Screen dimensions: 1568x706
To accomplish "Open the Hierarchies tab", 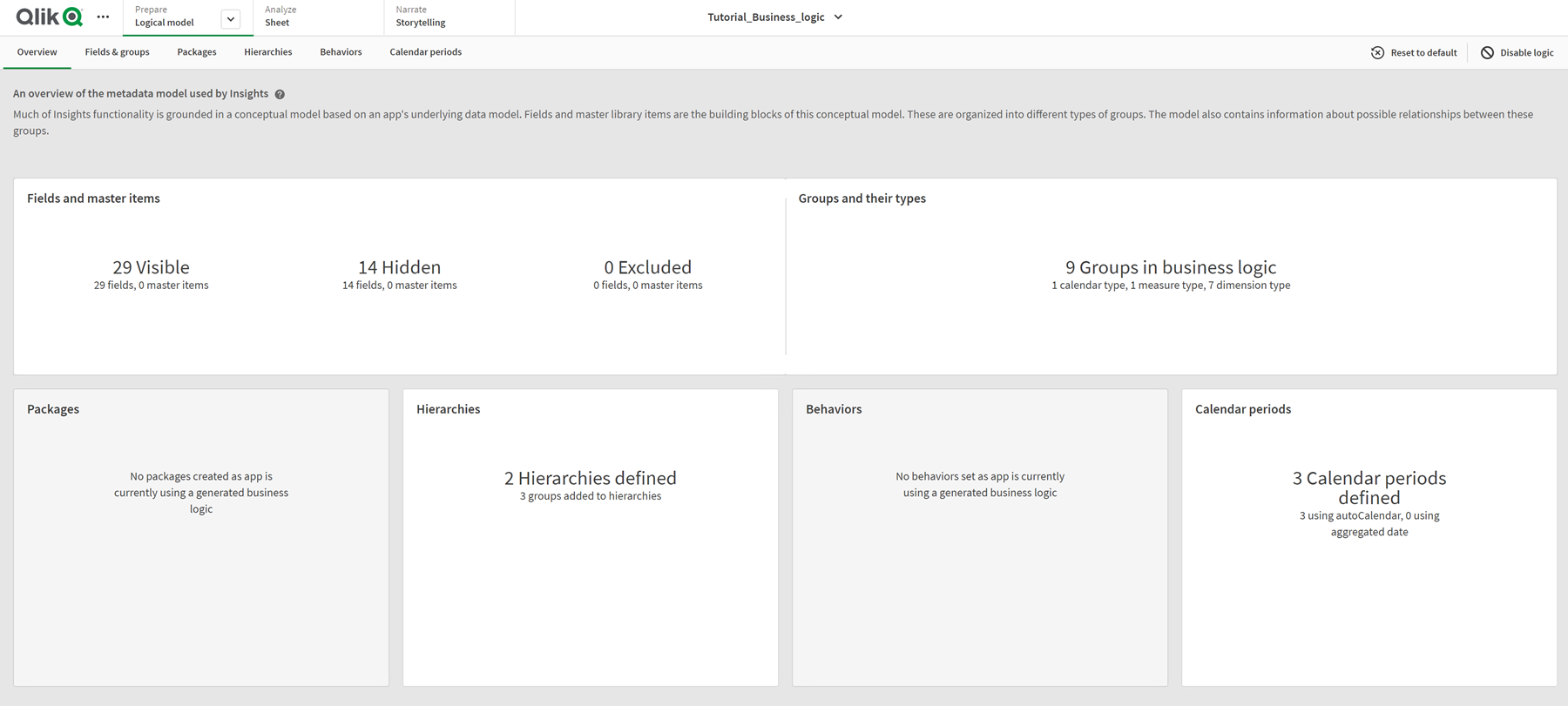I will pyautogui.click(x=268, y=52).
